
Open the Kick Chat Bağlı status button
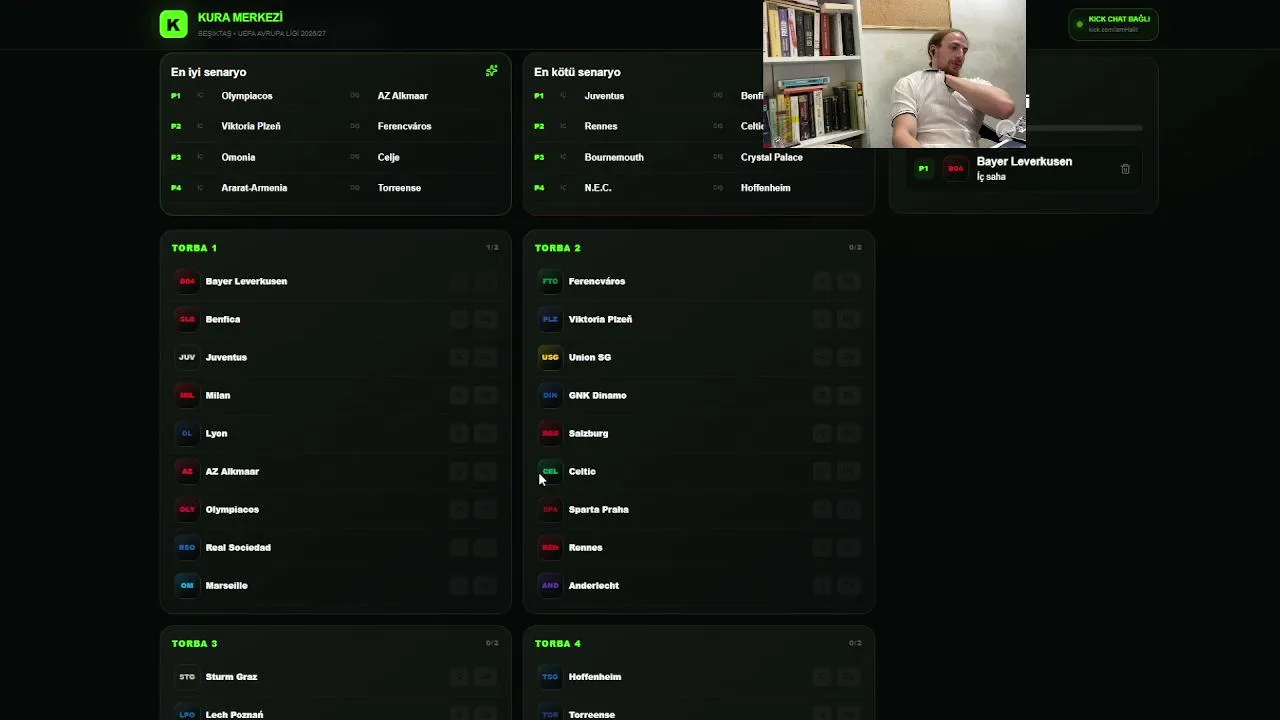1113,24
